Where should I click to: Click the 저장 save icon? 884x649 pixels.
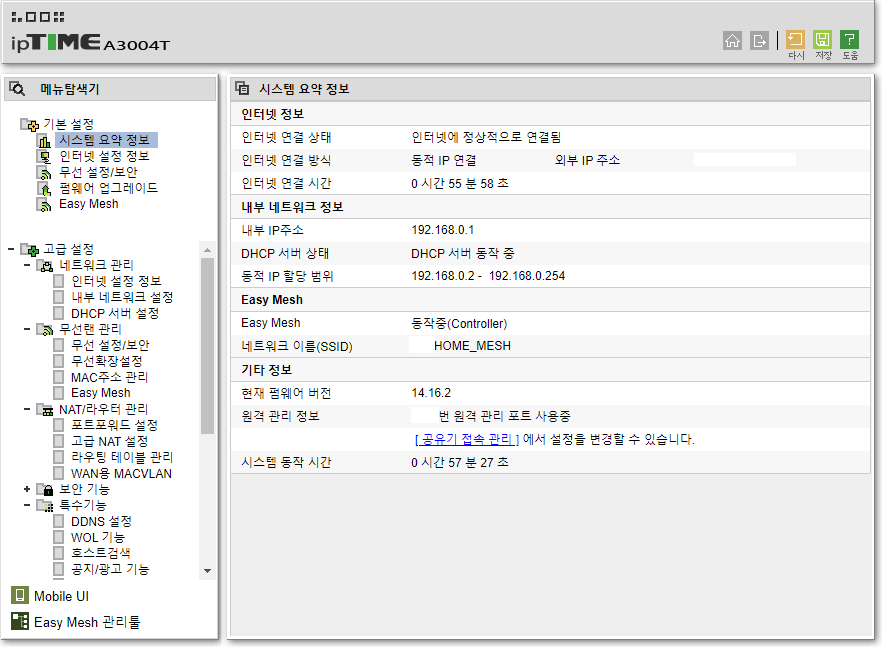click(823, 39)
